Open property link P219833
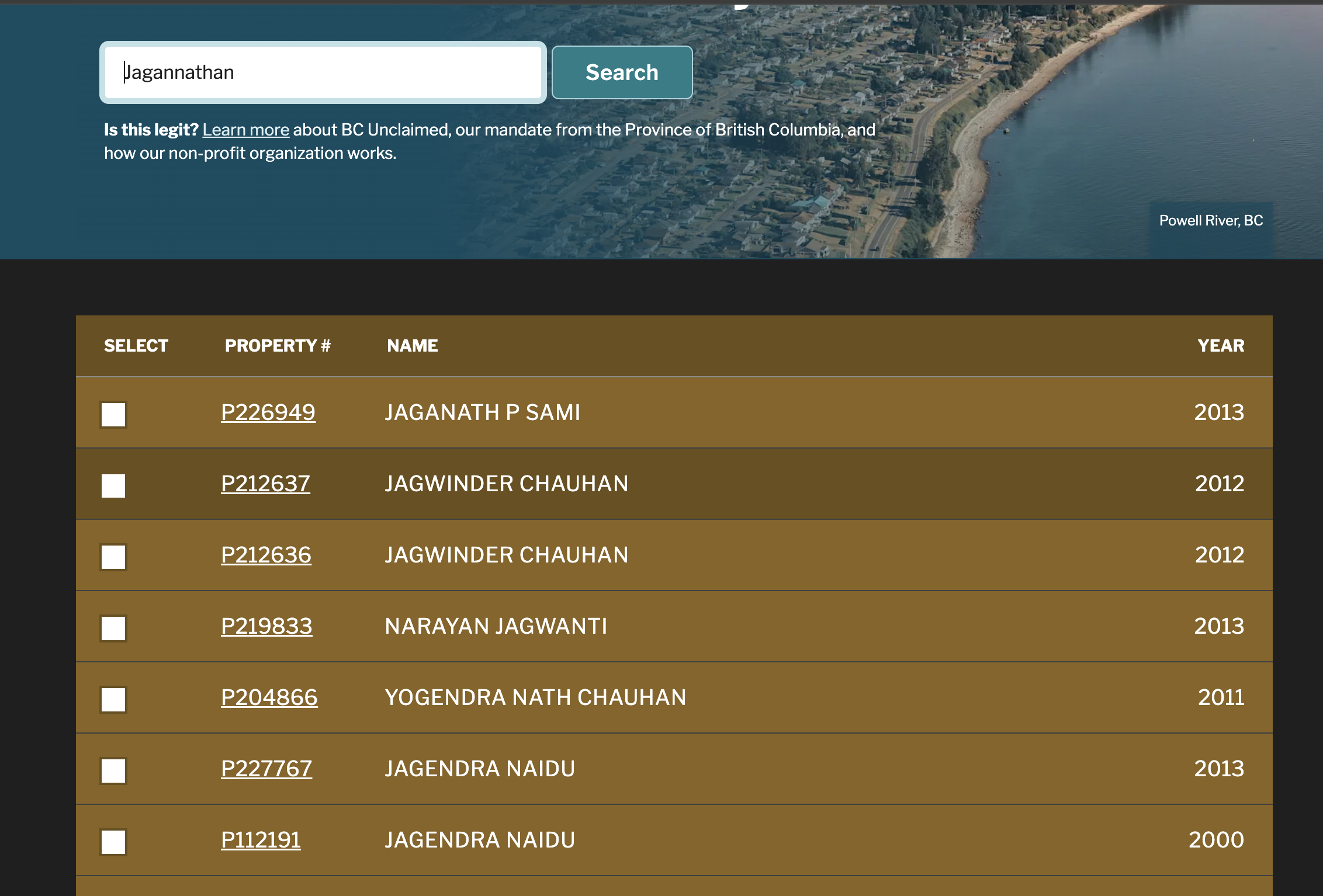 click(x=266, y=626)
